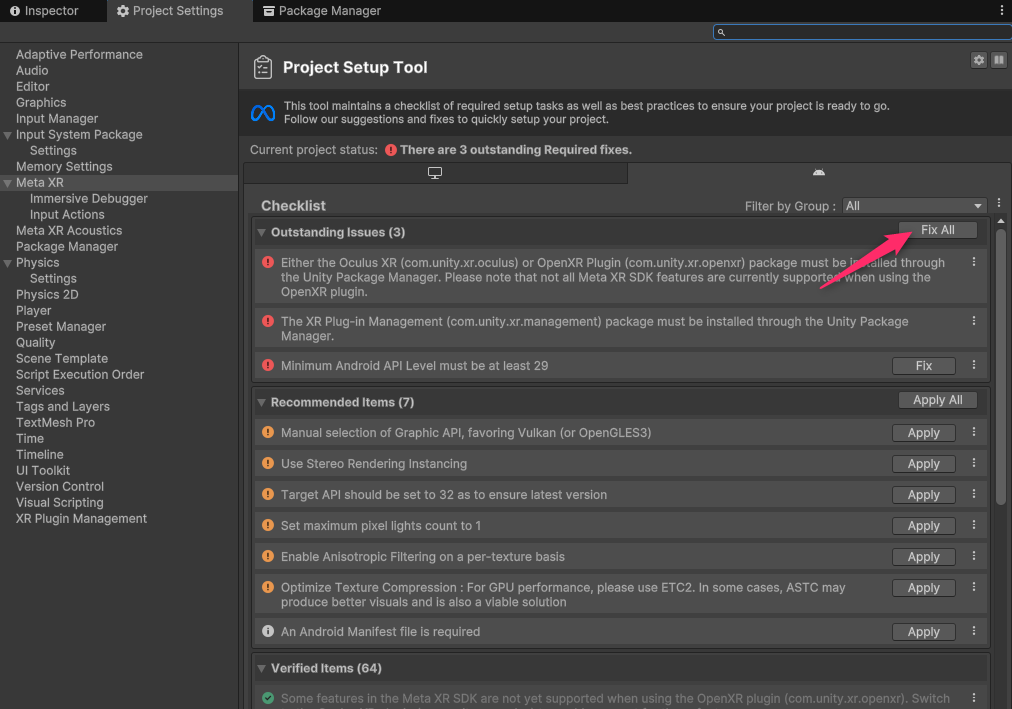
Task: Open the window's three-dot options menu
Action: click(x=1002, y=10)
